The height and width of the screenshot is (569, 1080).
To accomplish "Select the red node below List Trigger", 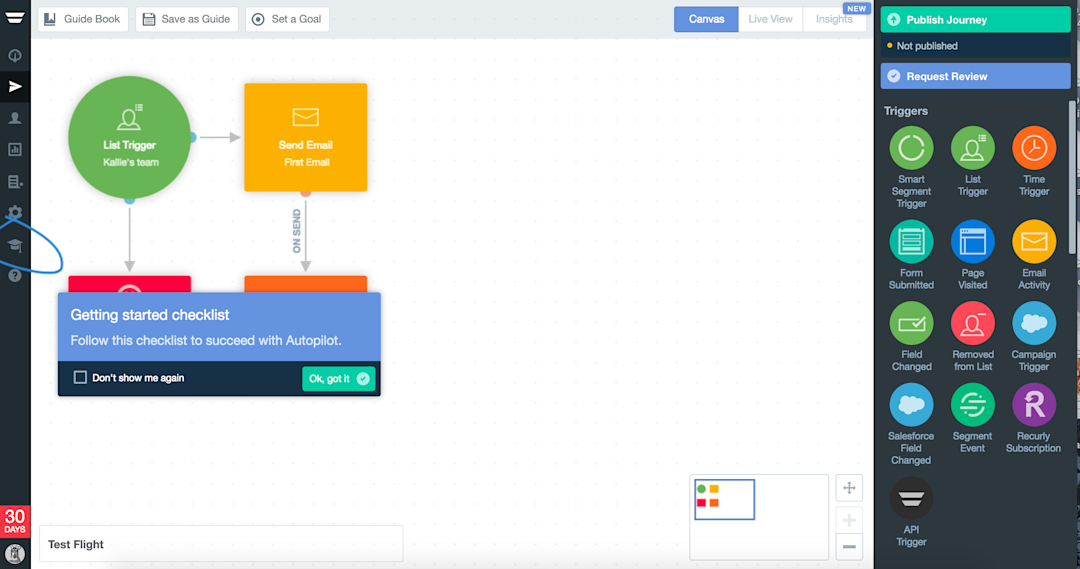I will pyautogui.click(x=129, y=284).
